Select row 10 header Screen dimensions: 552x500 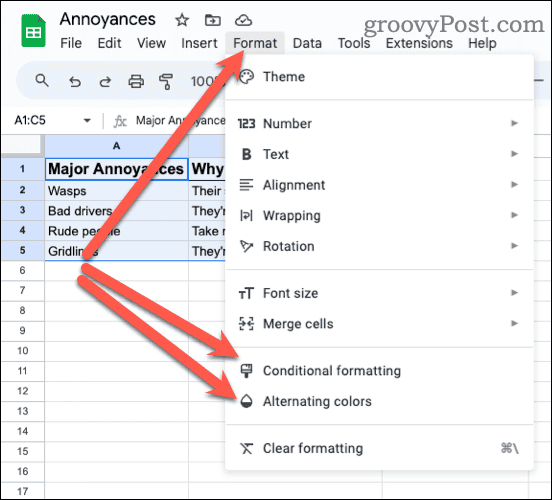click(x=23, y=351)
